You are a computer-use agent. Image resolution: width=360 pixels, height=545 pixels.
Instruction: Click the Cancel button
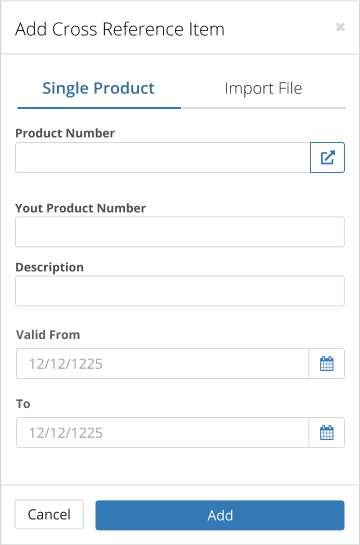click(x=49, y=514)
